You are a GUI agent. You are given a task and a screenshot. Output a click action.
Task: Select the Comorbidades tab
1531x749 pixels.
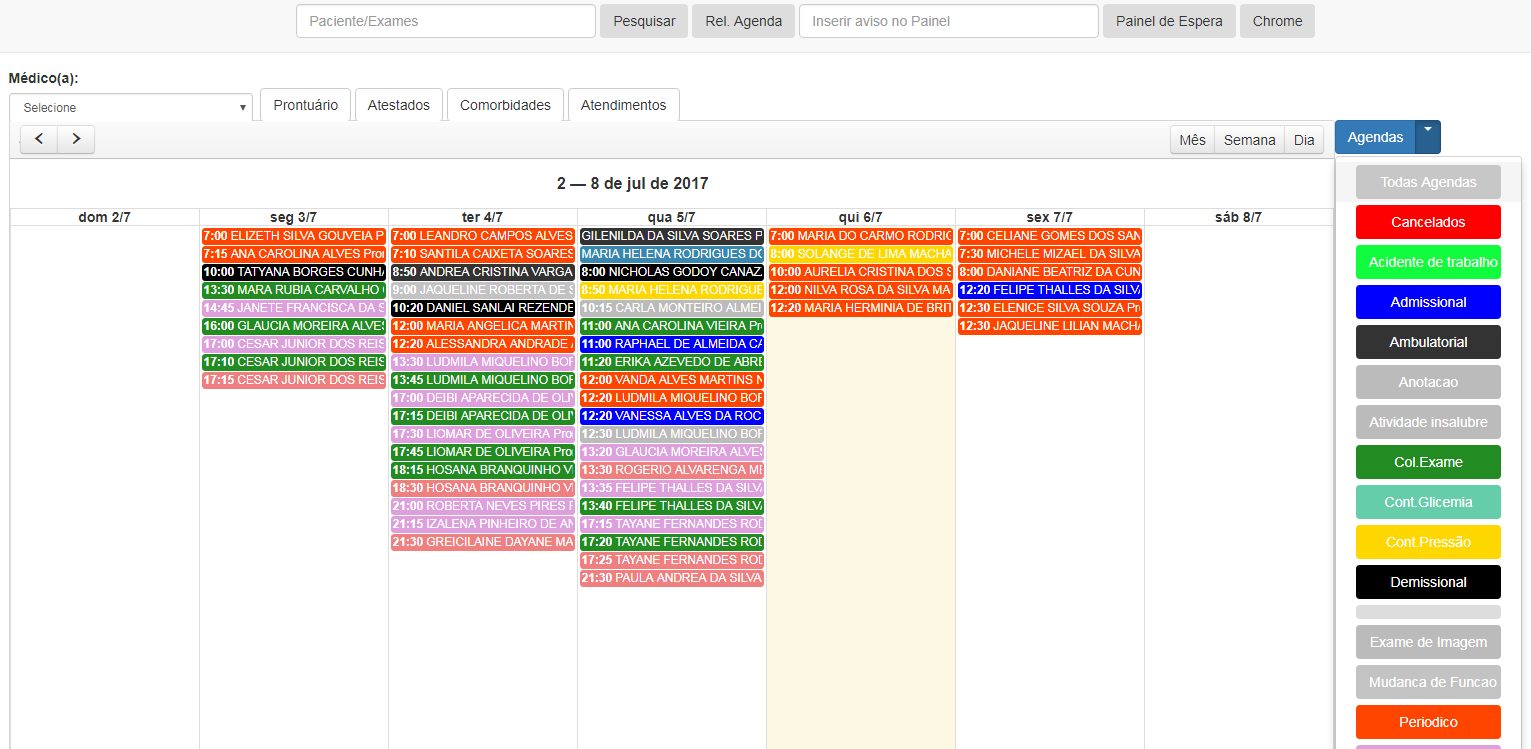505,105
